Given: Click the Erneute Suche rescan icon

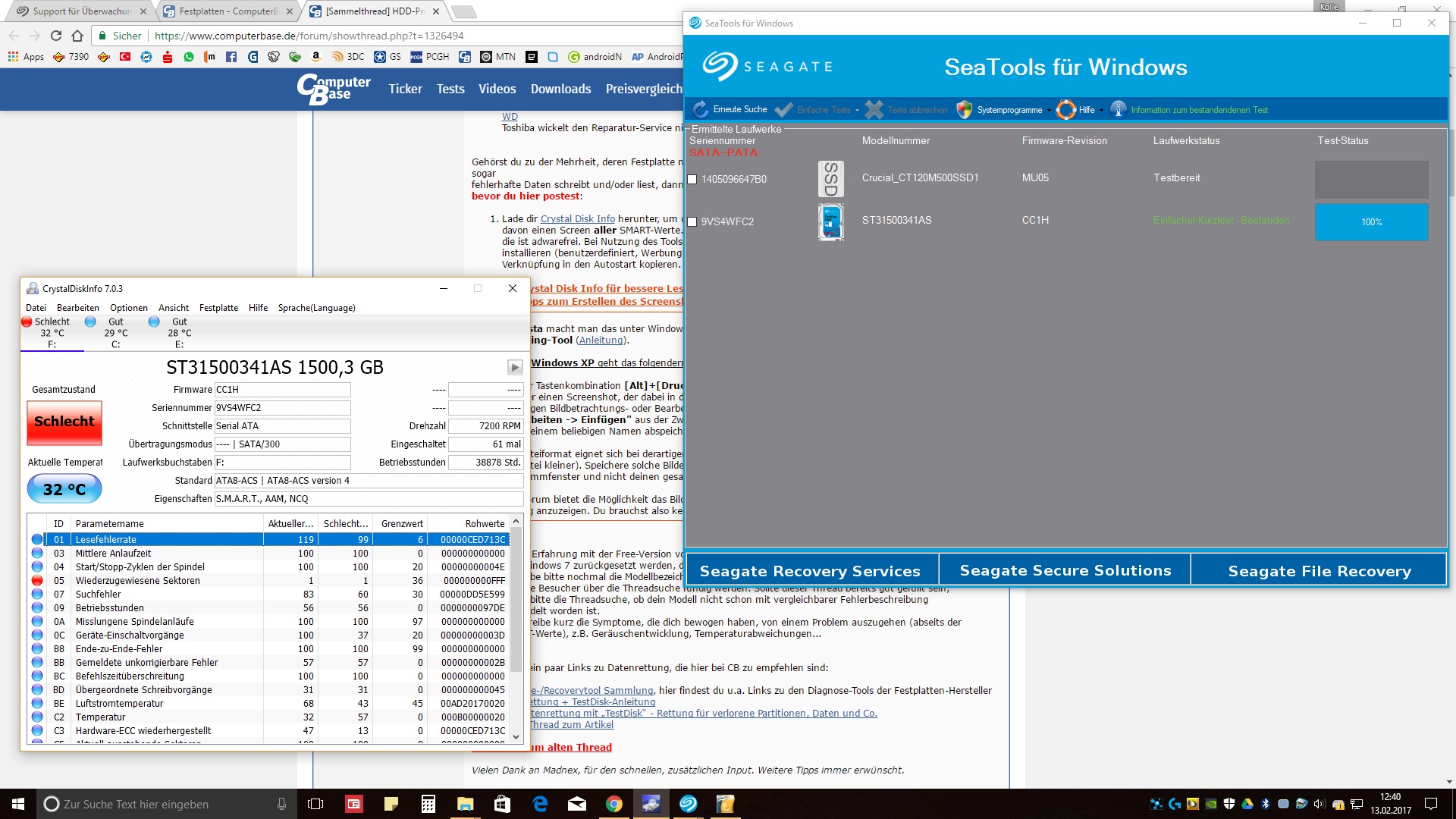Looking at the screenshot, I should [701, 109].
